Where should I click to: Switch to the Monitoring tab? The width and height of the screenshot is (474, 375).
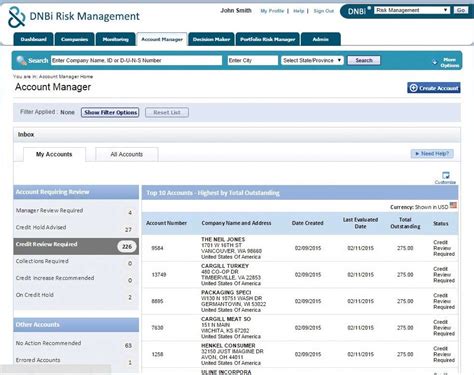(115, 39)
